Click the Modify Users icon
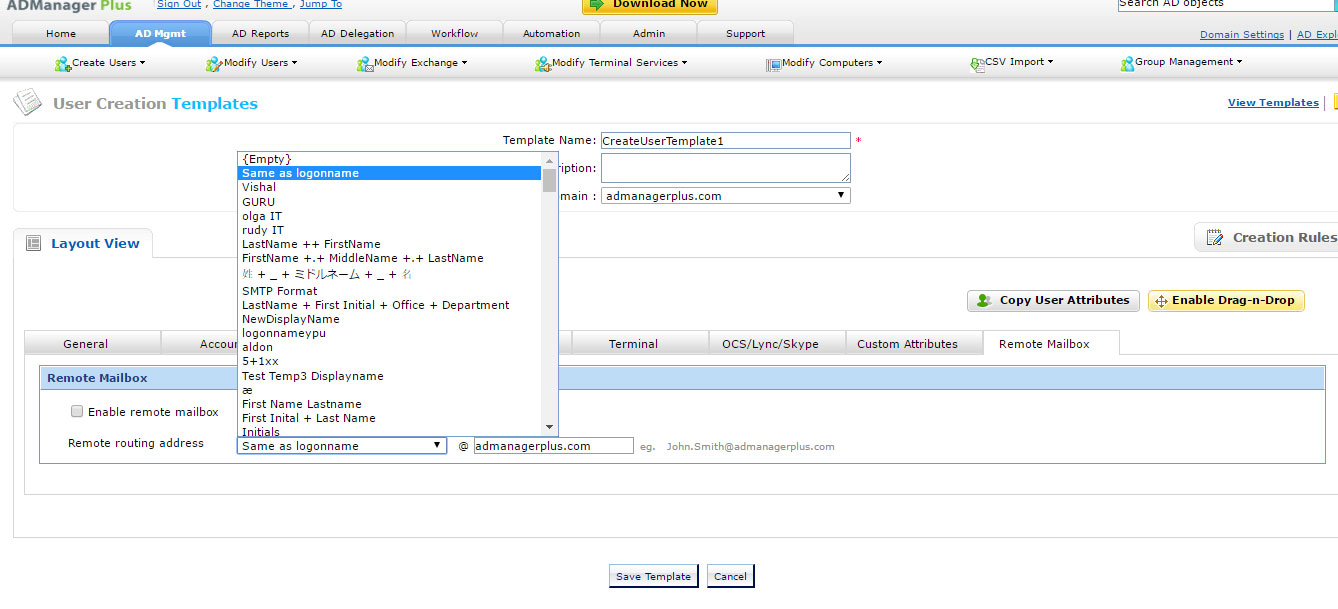Image resolution: width=1338 pixels, height=609 pixels. 214,64
